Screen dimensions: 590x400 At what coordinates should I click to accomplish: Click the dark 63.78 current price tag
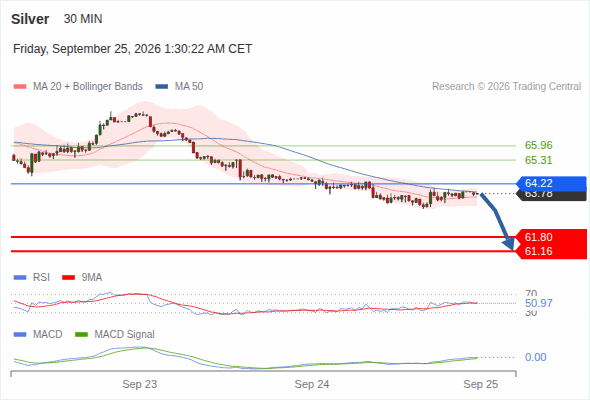click(551, 196)
